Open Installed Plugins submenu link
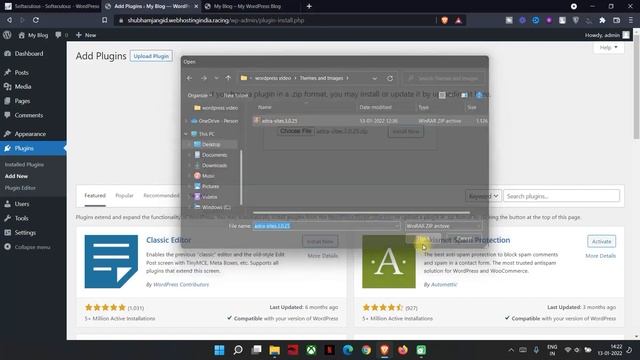This screenshot has height=360, width=640. [x=24, y=164]
